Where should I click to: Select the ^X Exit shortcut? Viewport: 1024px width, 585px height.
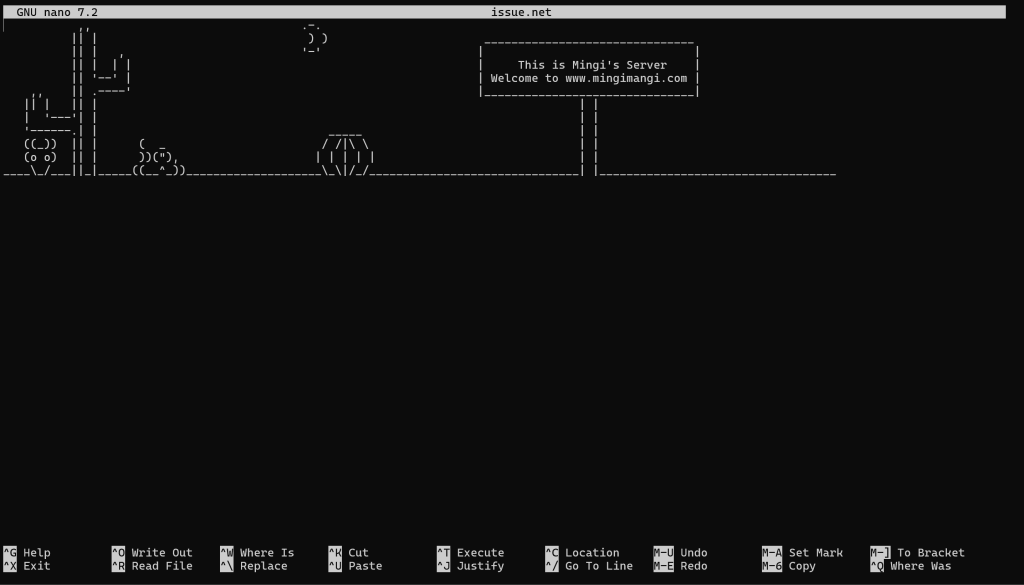click(27, 566)
